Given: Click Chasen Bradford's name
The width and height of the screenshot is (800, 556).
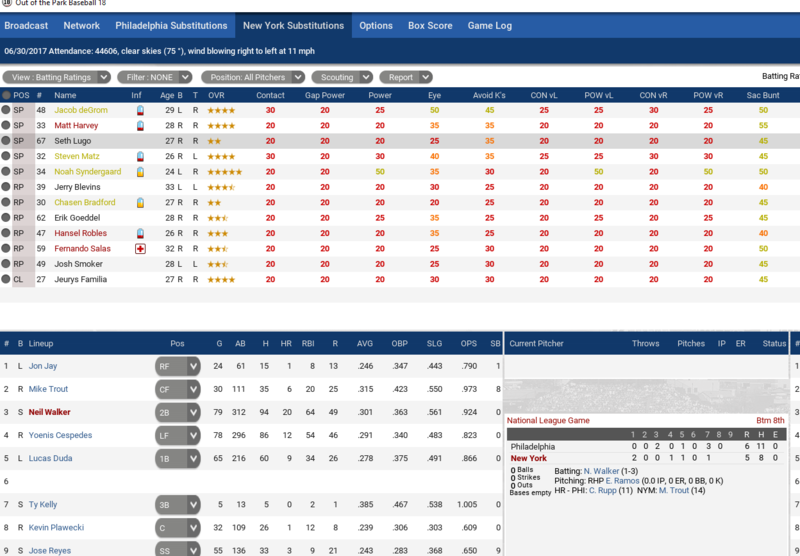Looking at the screenshot, I should tap(85, 203).
